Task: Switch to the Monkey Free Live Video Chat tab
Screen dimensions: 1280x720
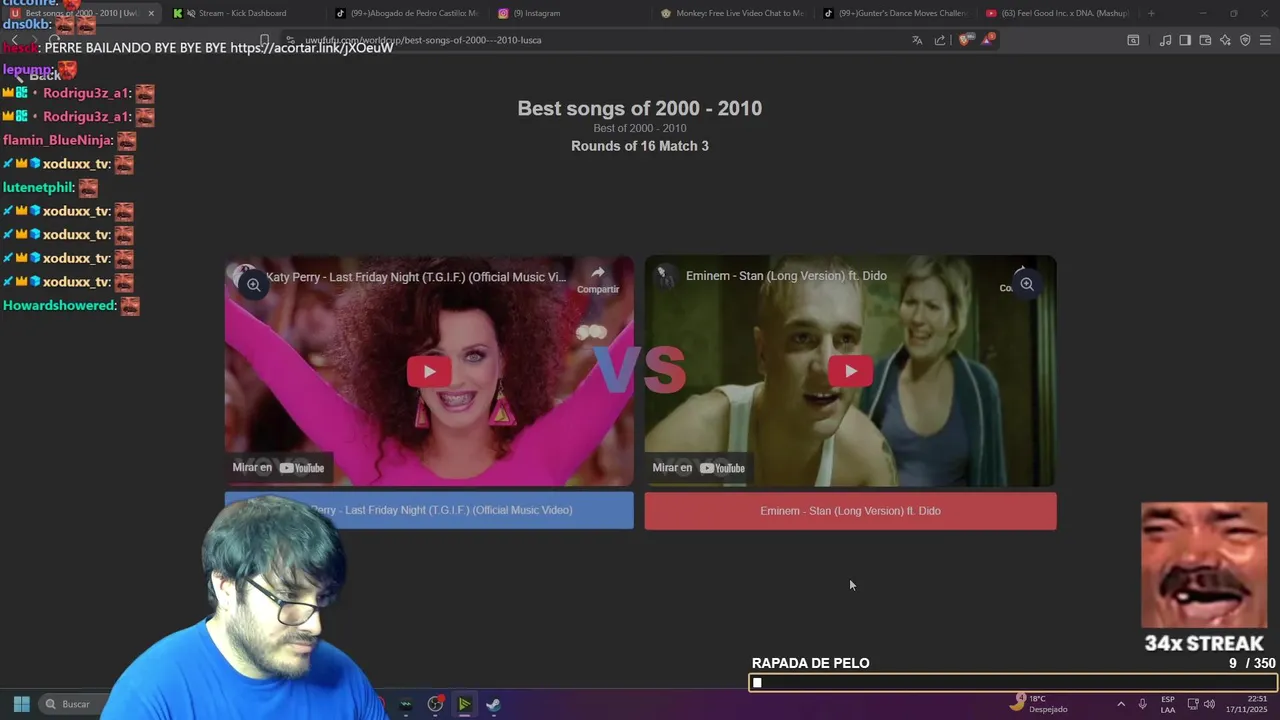Action: point(731,13)
